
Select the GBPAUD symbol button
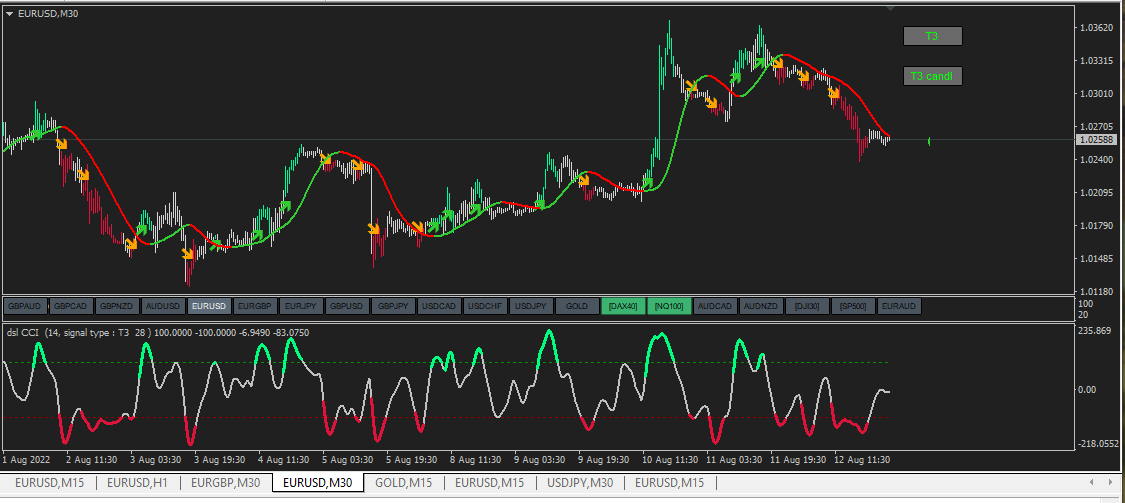pyautogui.click(x=25, y=306)
